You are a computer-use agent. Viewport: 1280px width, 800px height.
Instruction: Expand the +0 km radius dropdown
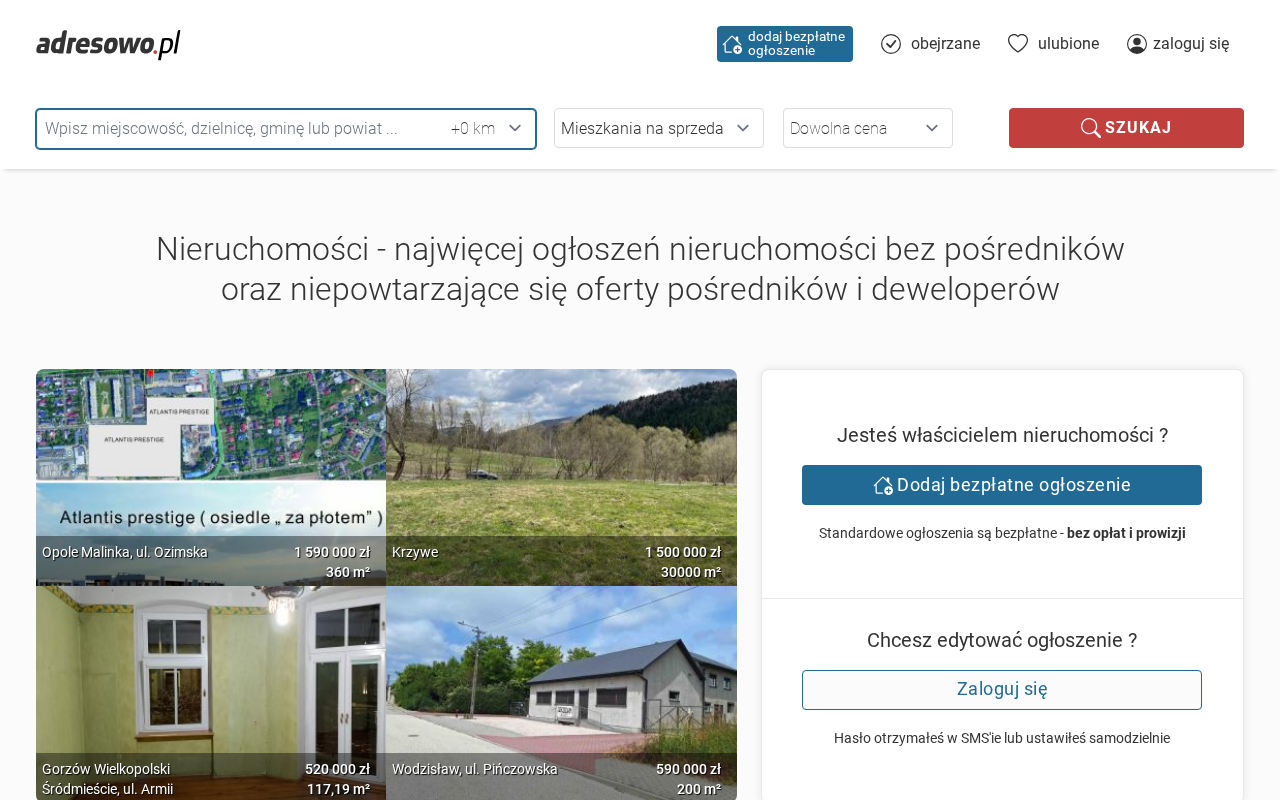487,128
